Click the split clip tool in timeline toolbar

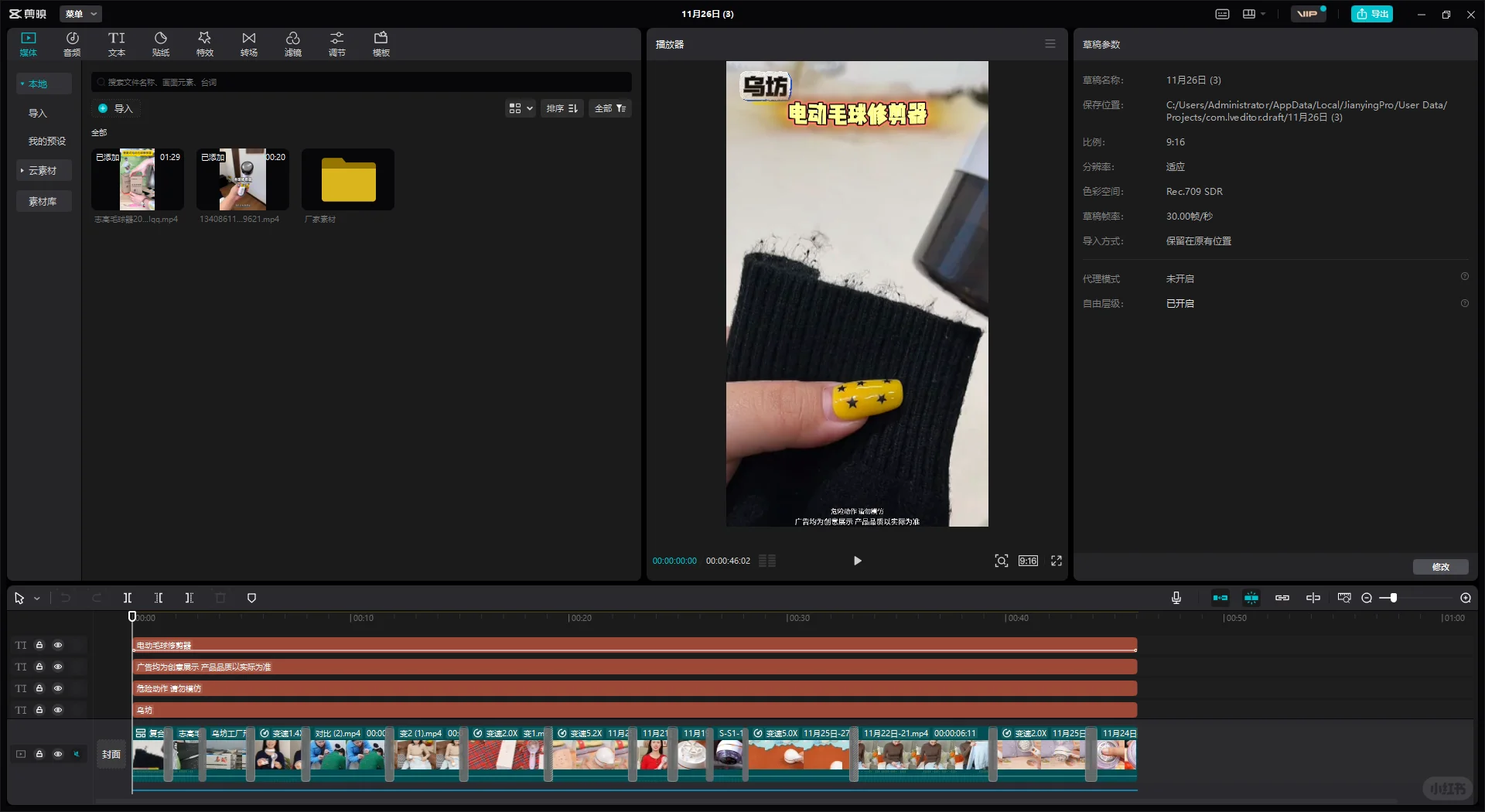(x=128, y=598)
